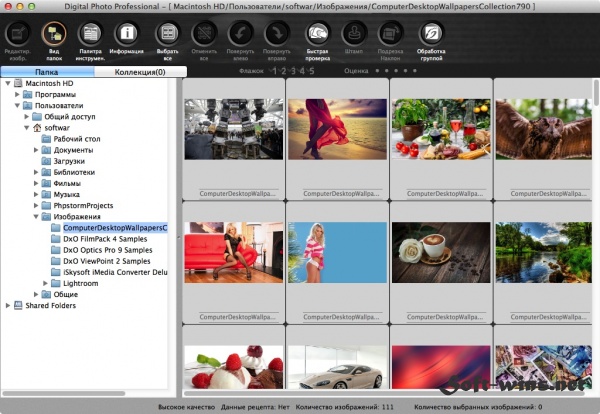Switch to the Коллекция(0) tab
The height and width of the screenshot is (414, 600).
point(140,72)
